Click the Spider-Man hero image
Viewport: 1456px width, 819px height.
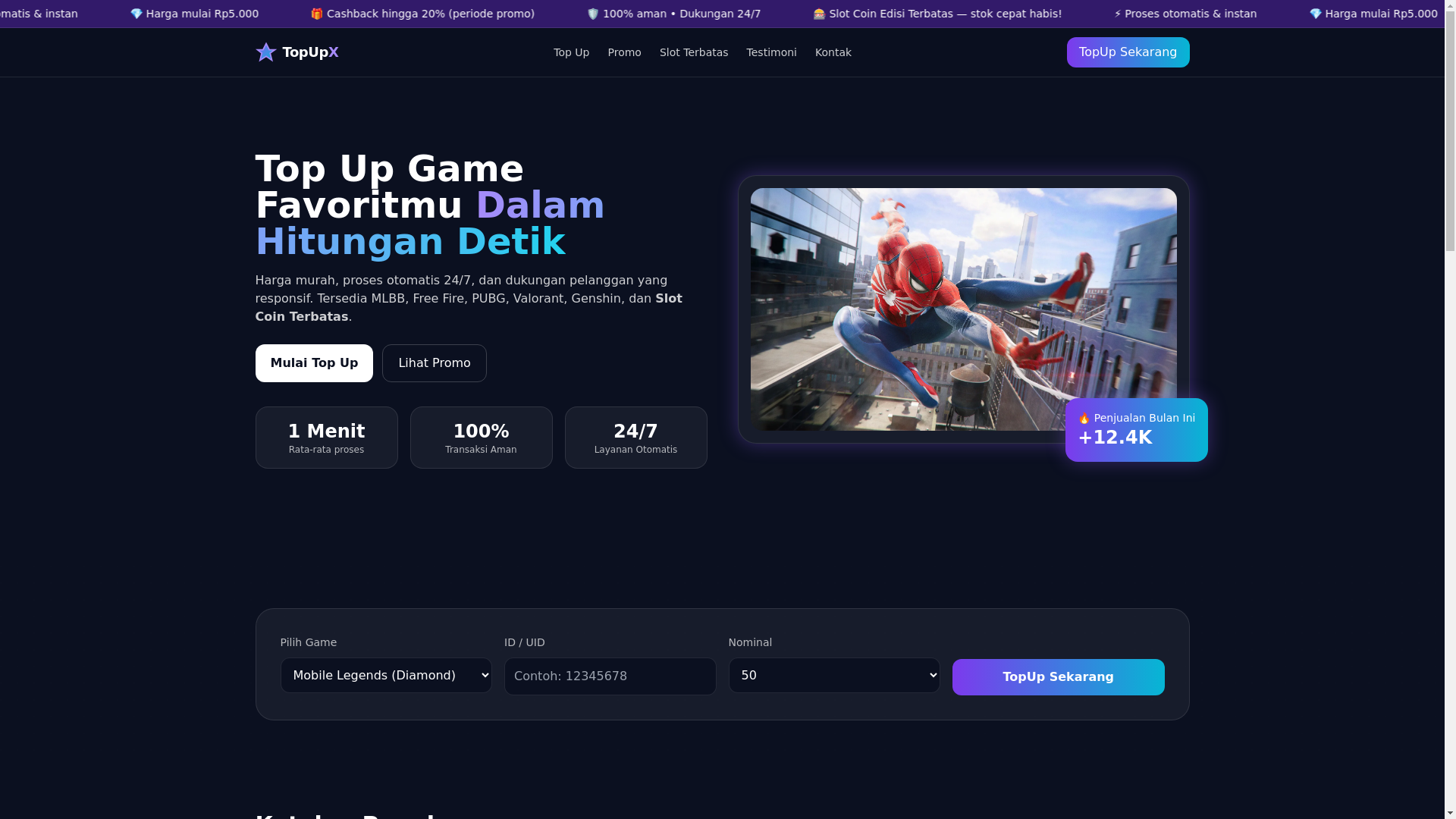(x=964, y=309)
